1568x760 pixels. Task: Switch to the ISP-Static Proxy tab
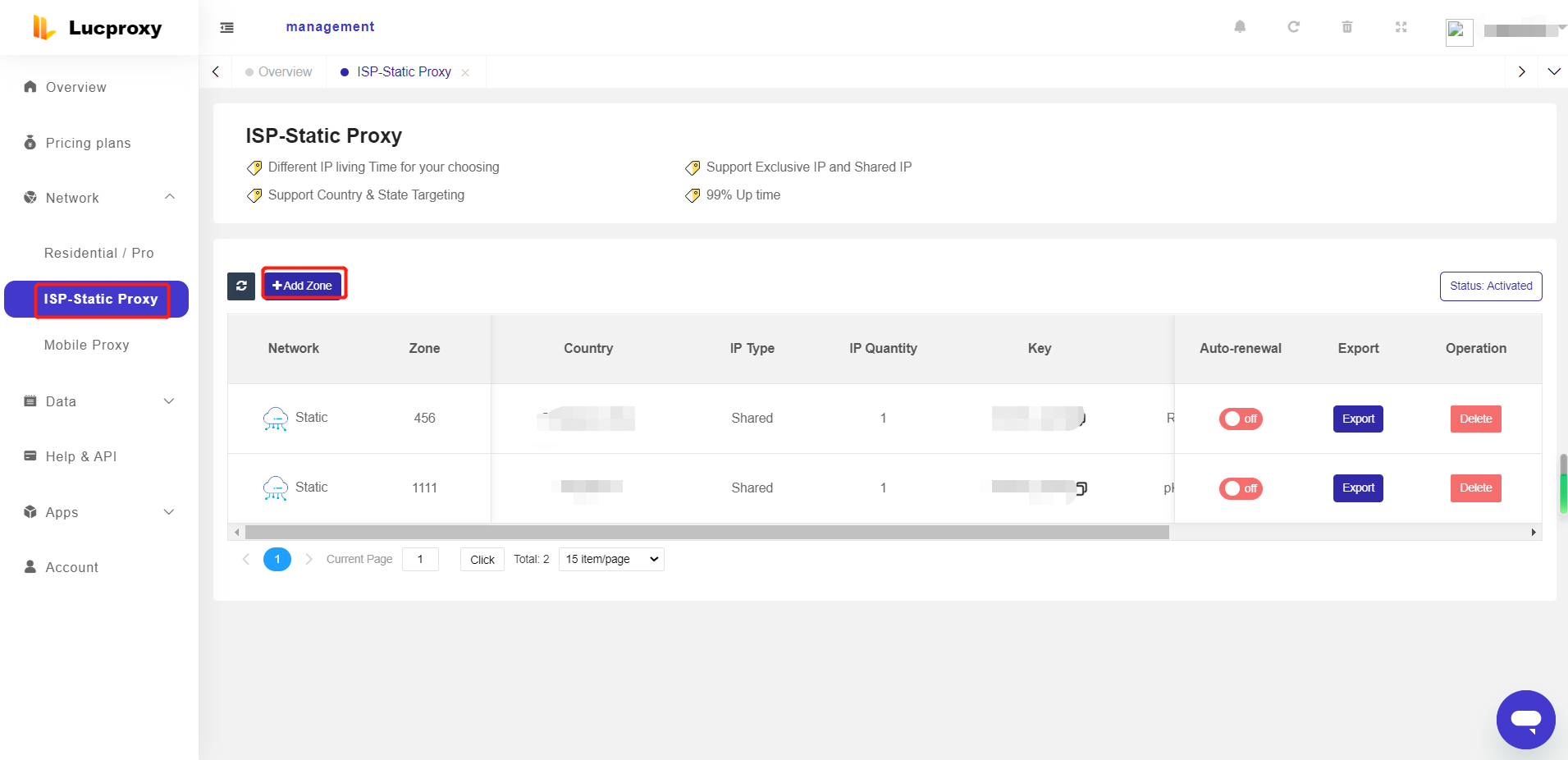[x=404, y=72]
